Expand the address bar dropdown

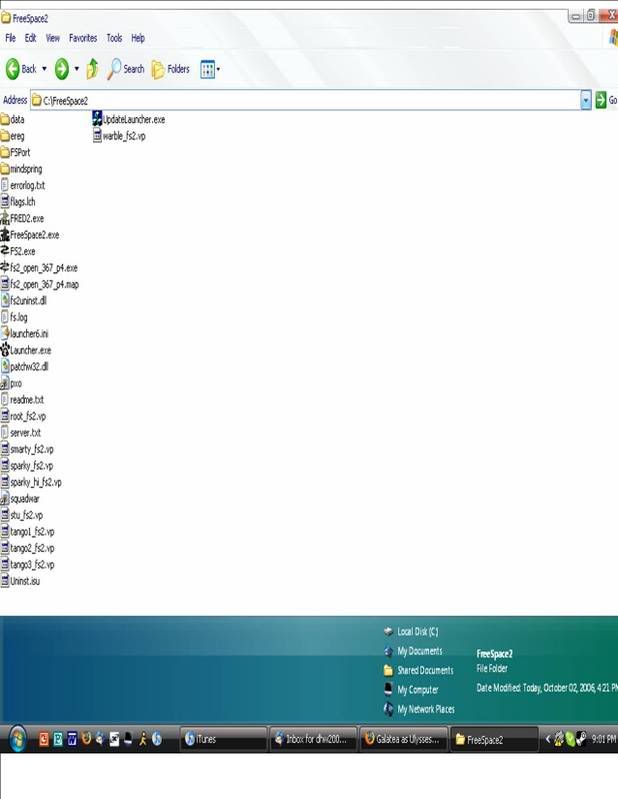586,100
